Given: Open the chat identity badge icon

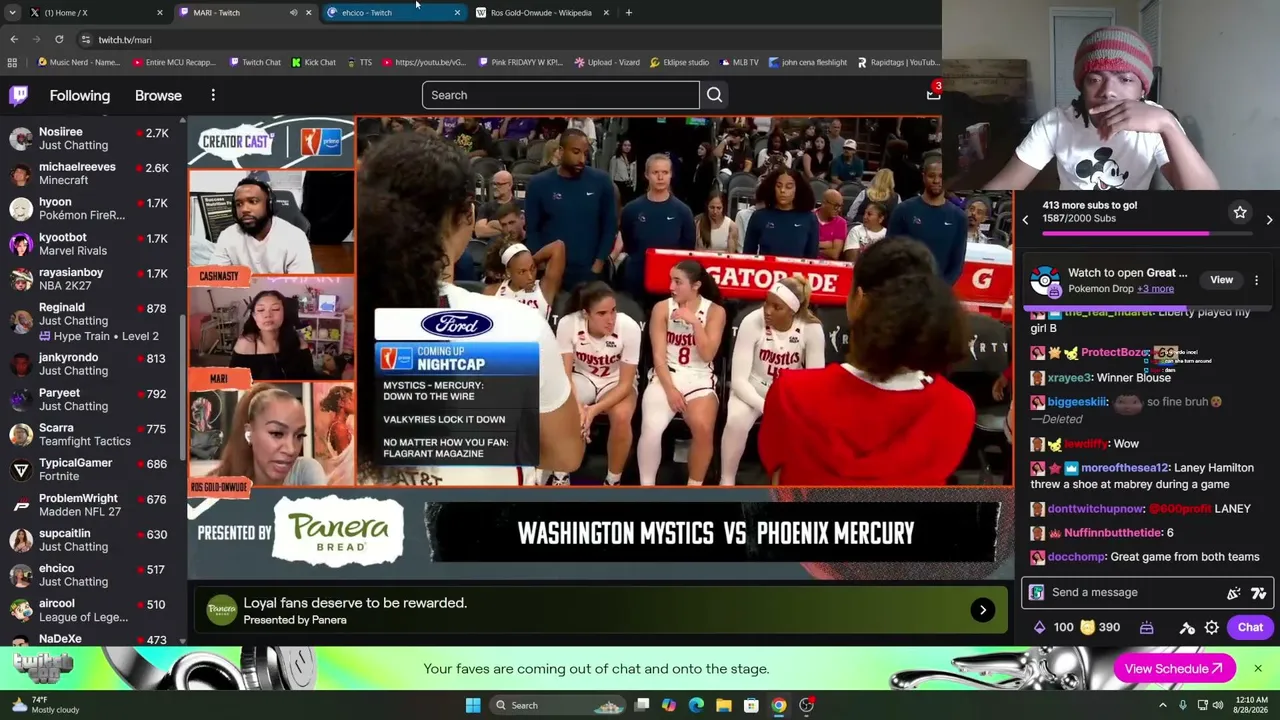Looking at the screenshot, I should point(1036,592).
